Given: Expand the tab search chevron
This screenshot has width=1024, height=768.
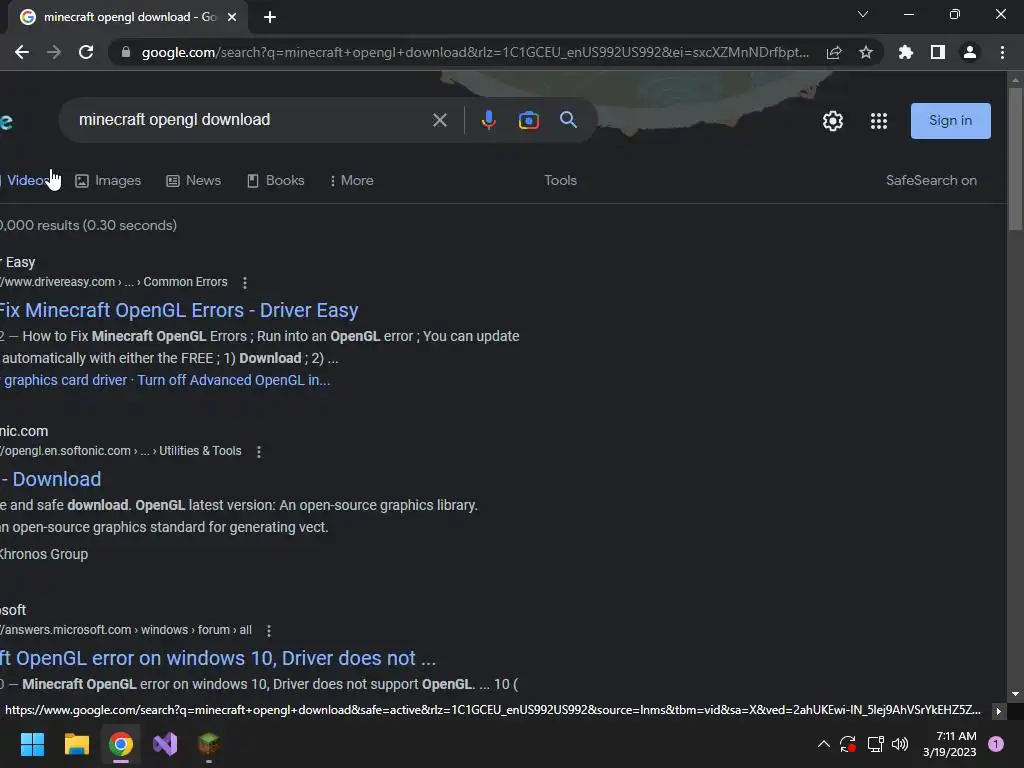Looking at the screenshot, I should [x=863, y=14].
